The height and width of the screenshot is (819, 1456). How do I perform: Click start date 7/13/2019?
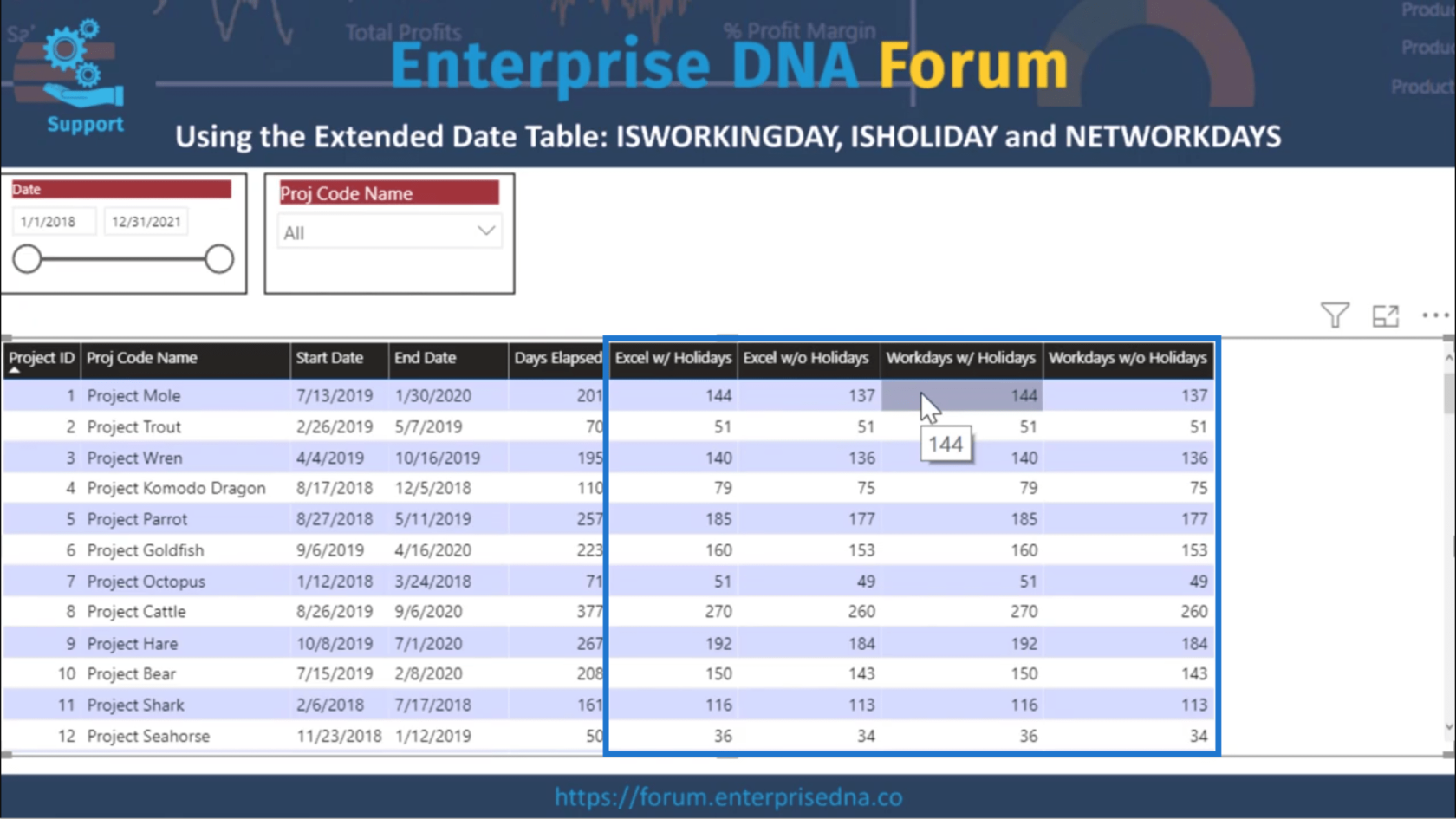click(x=335, y=396)
